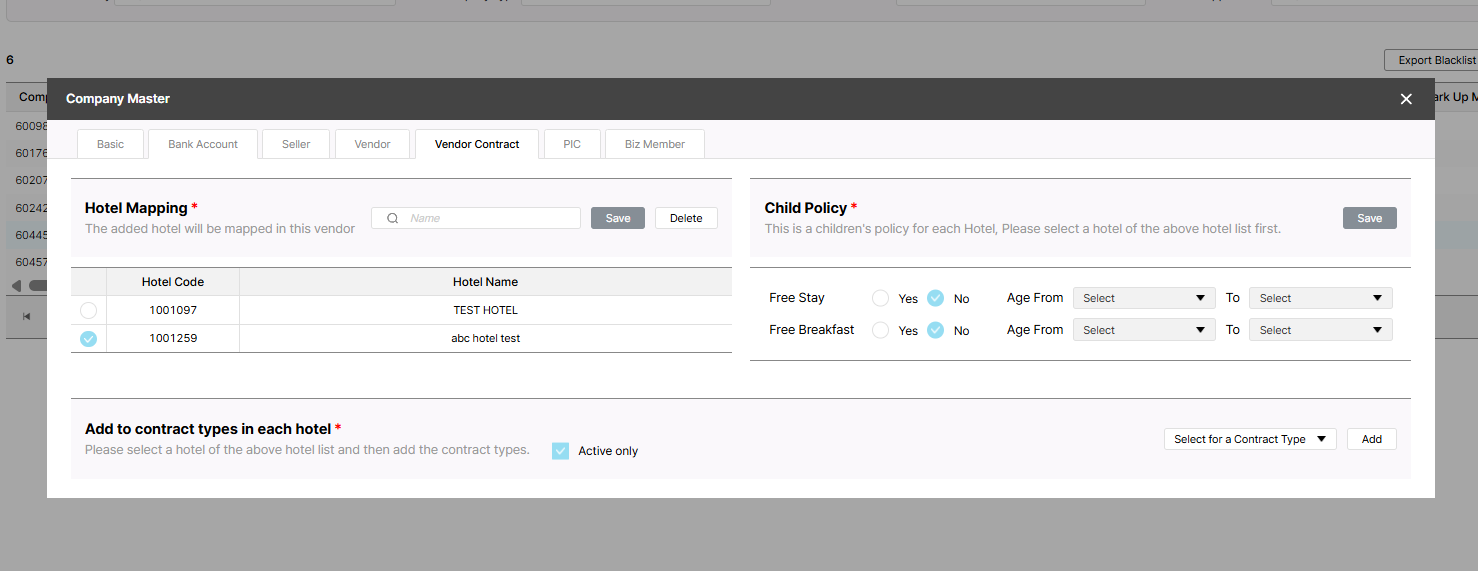Select the TEST HOTEL radio button
The image size is (1478, 571).
tap(89, 310)
